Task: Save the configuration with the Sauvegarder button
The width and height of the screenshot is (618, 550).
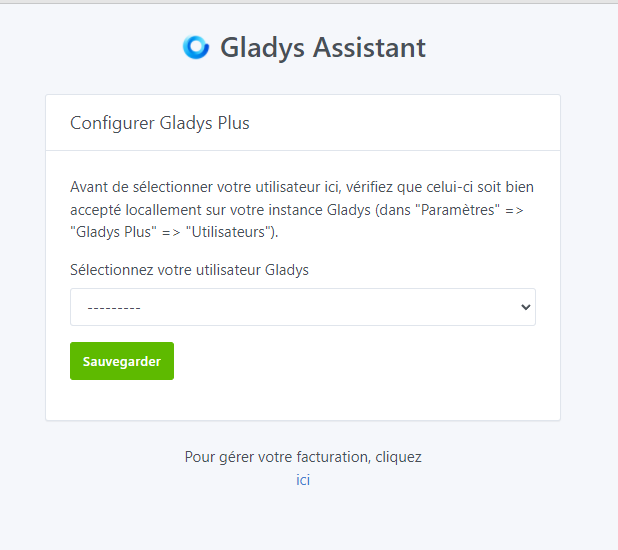Action: click(122, 361)
